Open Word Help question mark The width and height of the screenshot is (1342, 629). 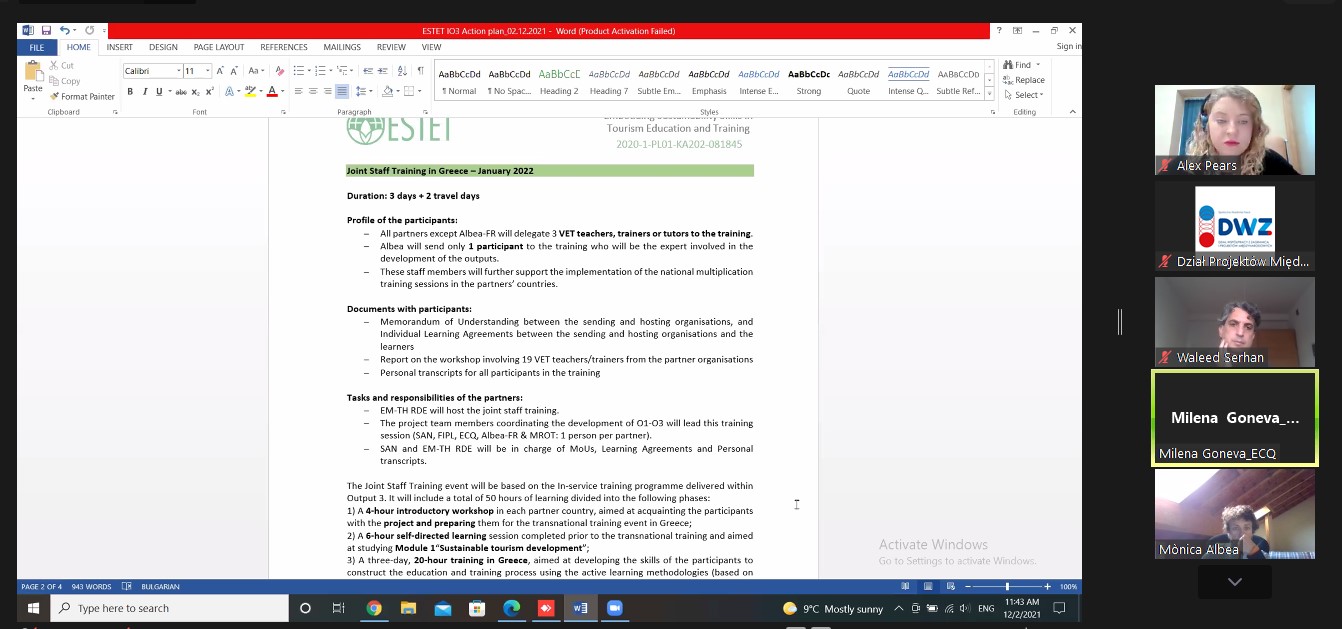click(999, 31)
